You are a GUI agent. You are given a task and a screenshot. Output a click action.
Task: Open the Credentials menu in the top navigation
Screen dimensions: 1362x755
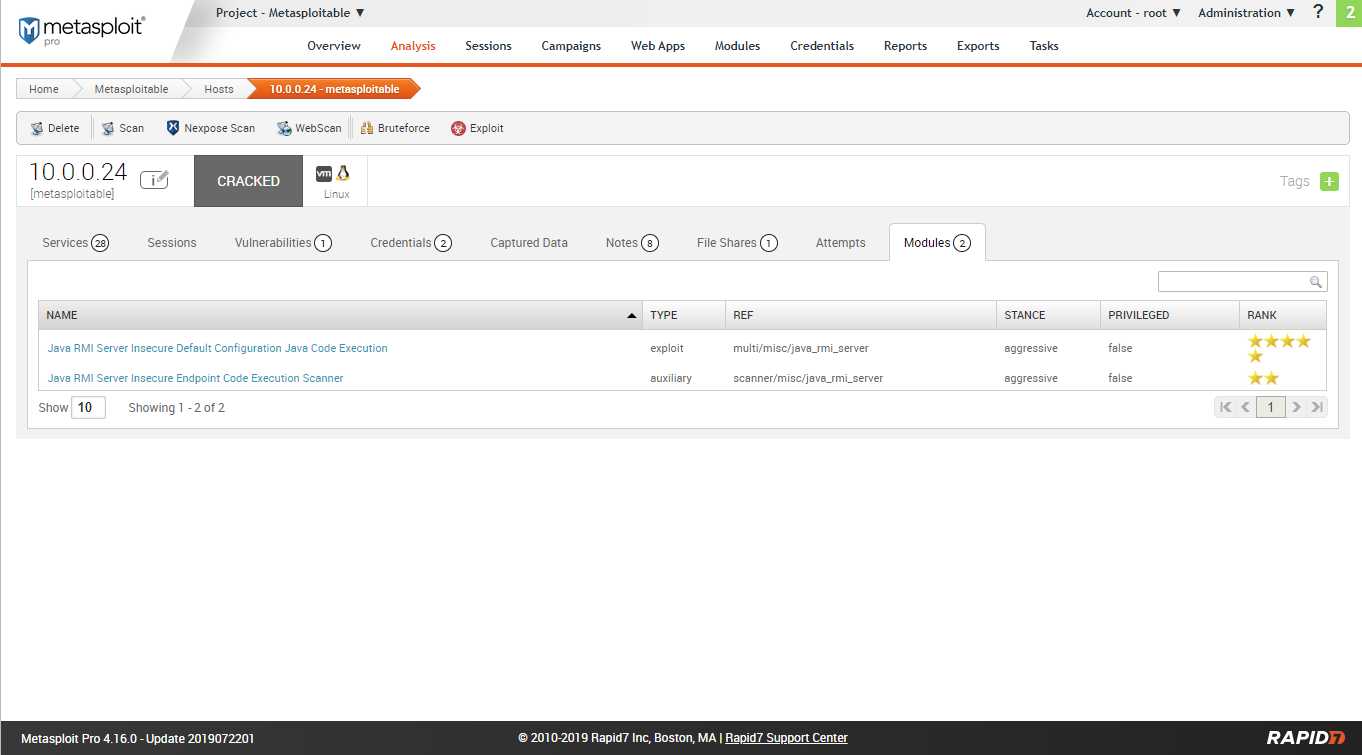(x=822, y=46)
